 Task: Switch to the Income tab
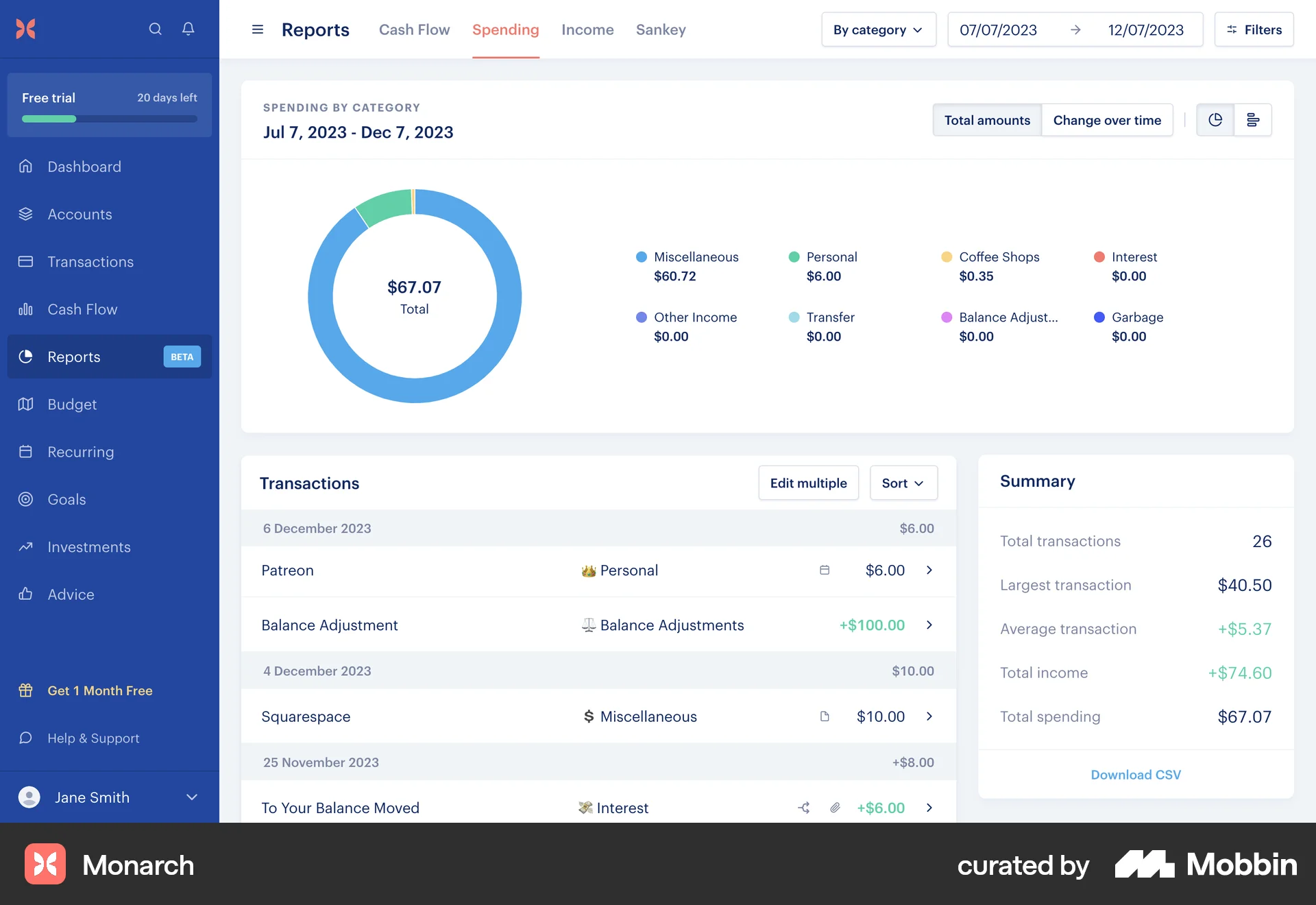click(x=587, y=29)
